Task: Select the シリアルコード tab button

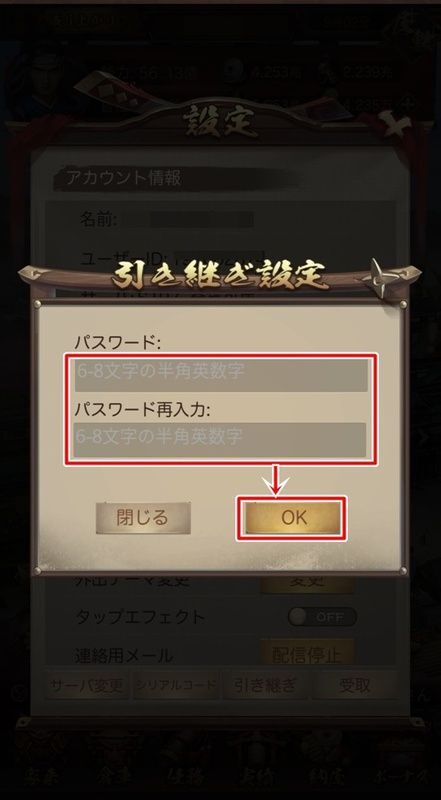Action: point(176,685)
